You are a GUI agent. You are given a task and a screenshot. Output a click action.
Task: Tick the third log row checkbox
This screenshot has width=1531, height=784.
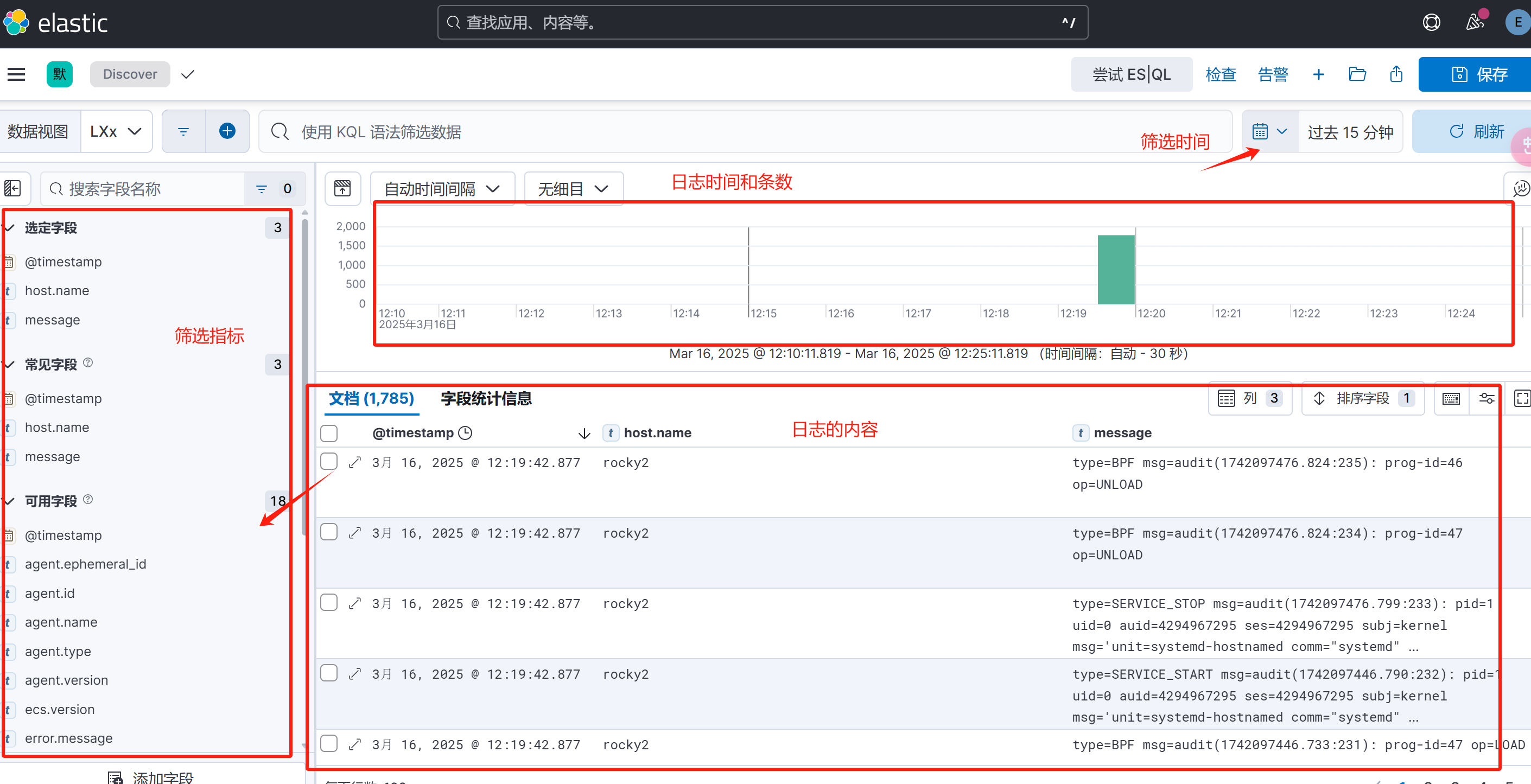pyautogui.click(x=329, y=603)
